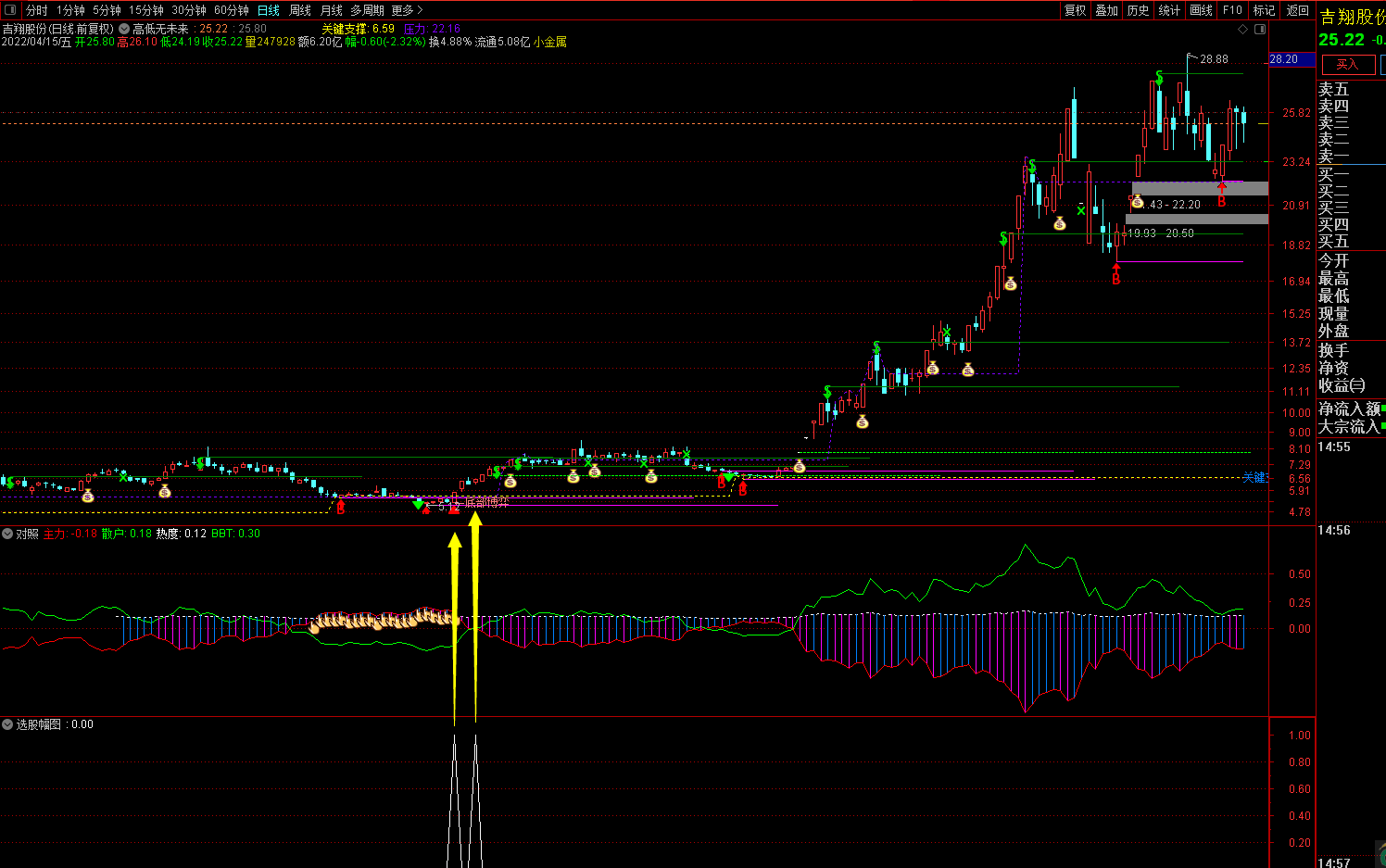Click the red B arrow below 19.93 level
This screenshot has width=1386, height=868.
[x=1116, y=275]
